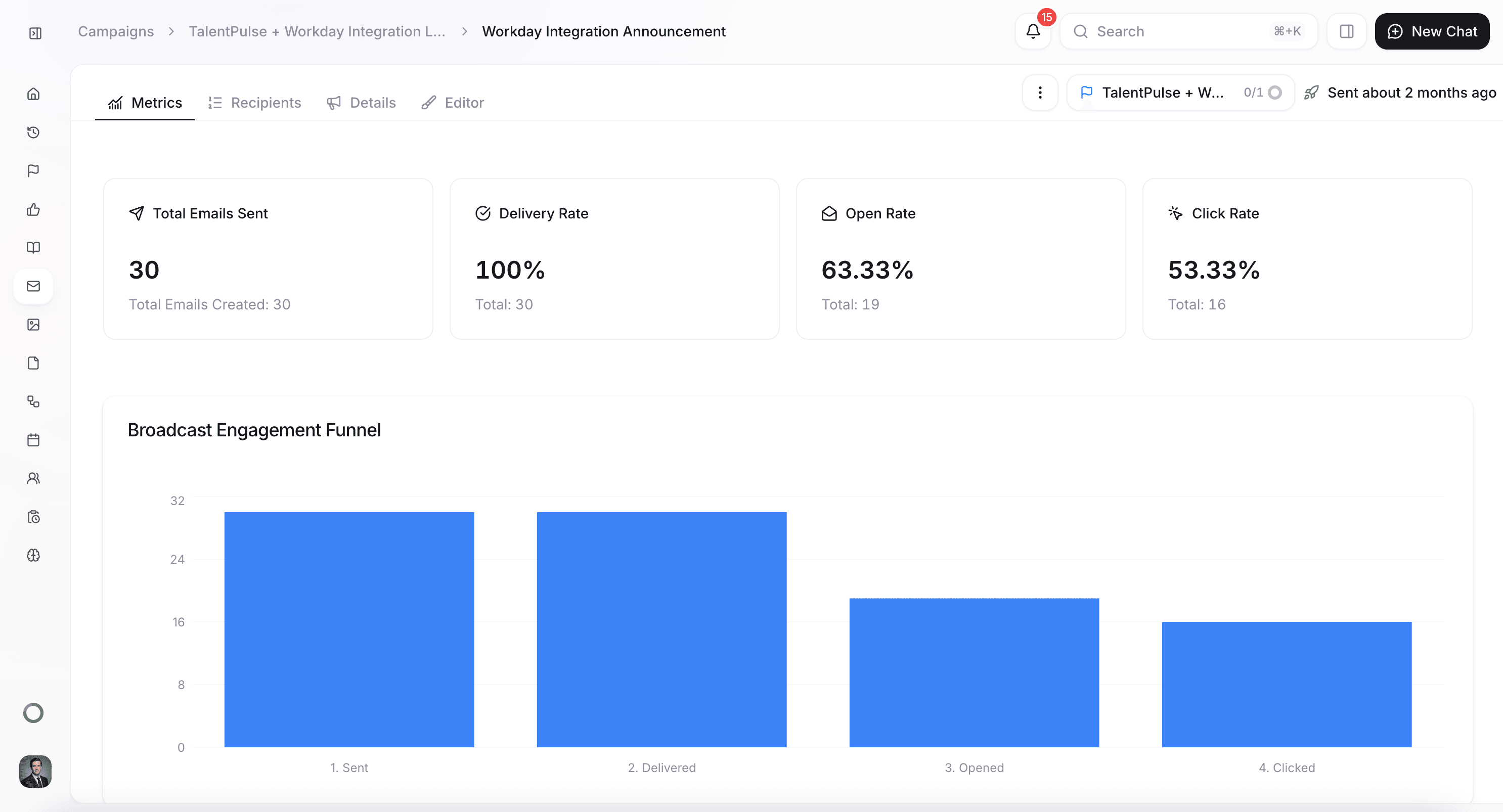This screenshot has width=1503, height=812.
Task: Open the three-dot more options menu
Action: pyautogui.click(x=1040, y=93)
